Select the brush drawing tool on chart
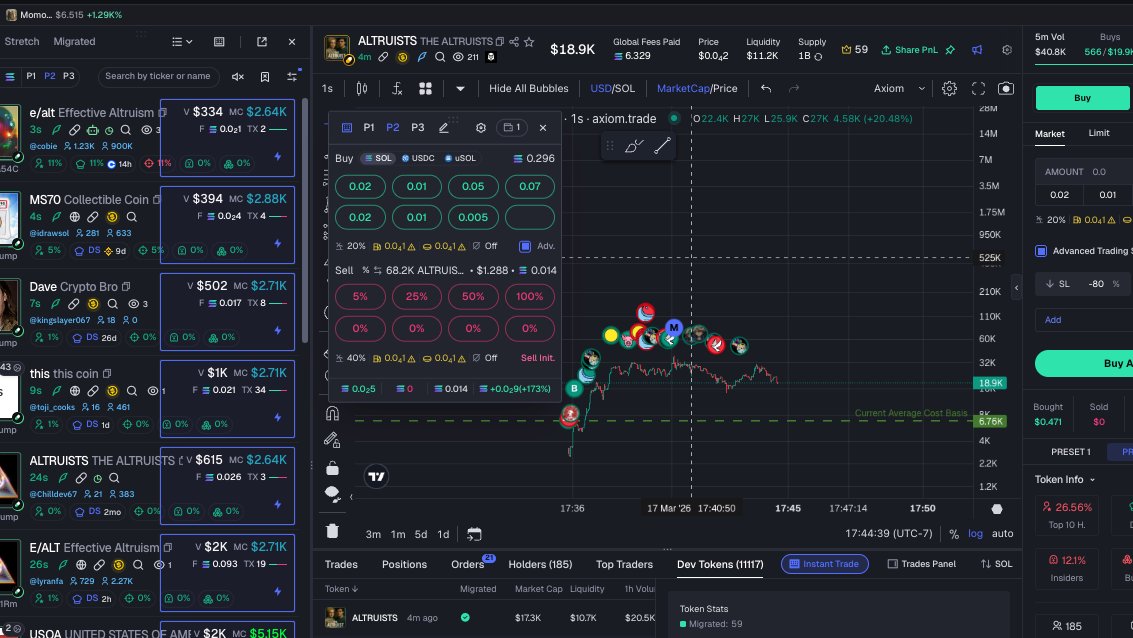Viewport: 1133px width, 638px height. point(634,146)
